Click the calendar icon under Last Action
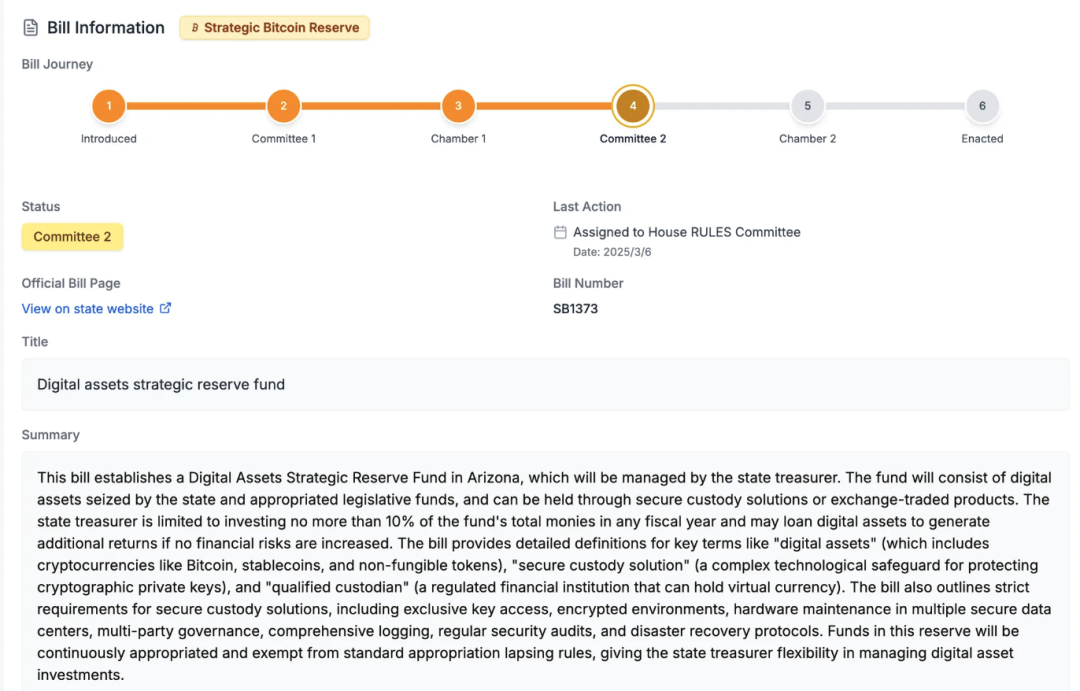 point(560,232)
